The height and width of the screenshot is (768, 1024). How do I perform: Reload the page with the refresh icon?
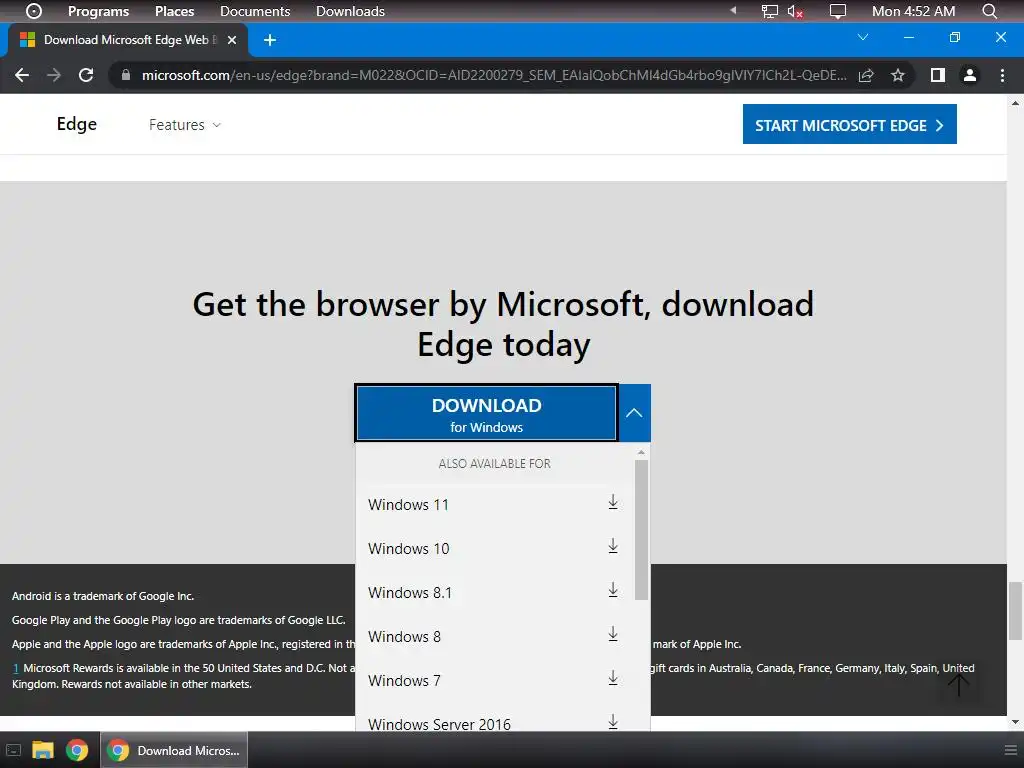(x=86, y=75)
